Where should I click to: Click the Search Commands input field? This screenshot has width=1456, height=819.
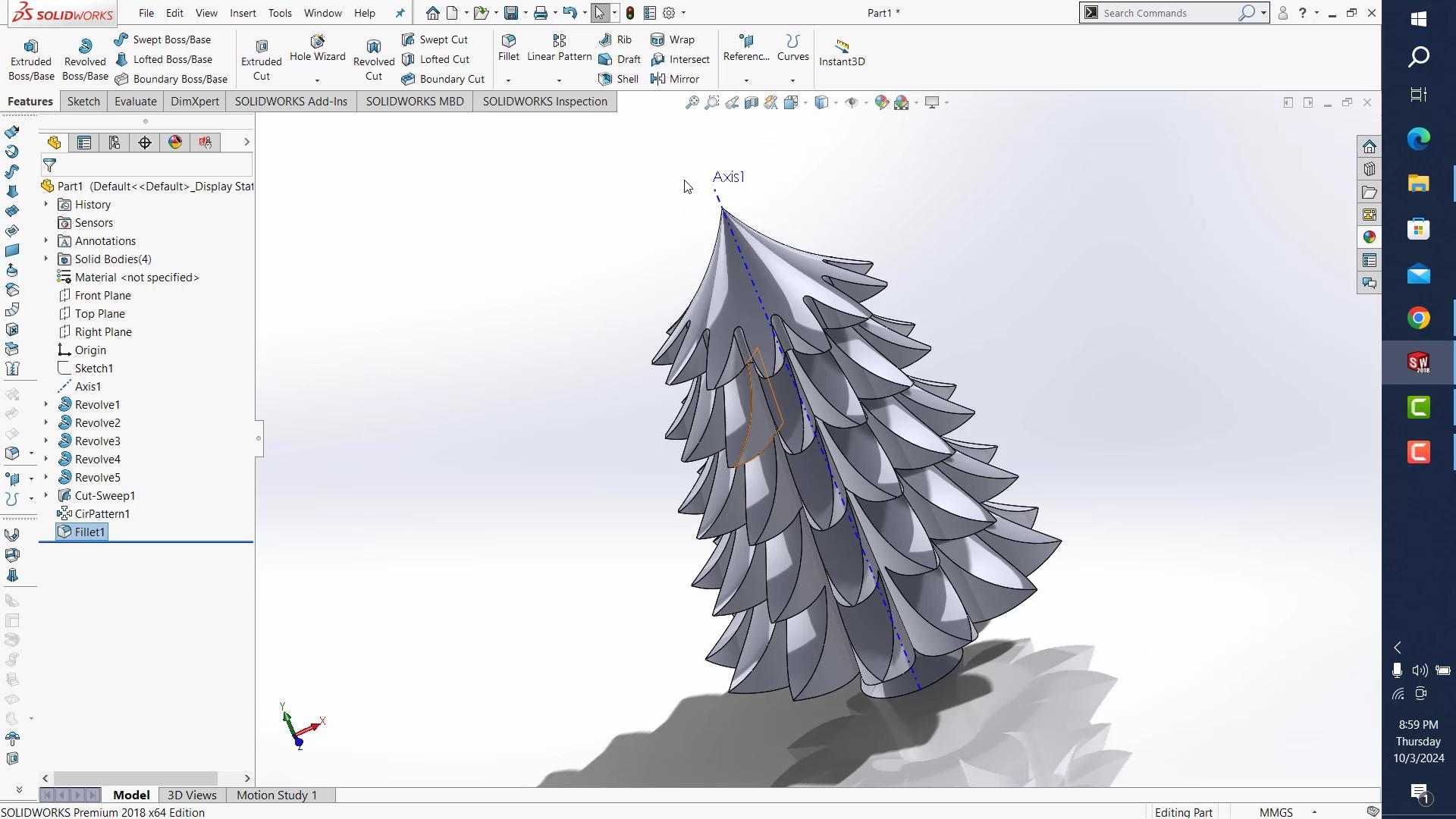1166,13
